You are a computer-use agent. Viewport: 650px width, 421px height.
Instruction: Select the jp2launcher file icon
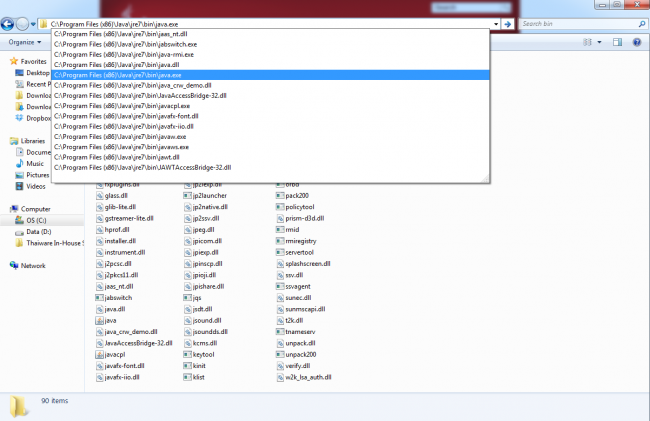tap(187, 196)
